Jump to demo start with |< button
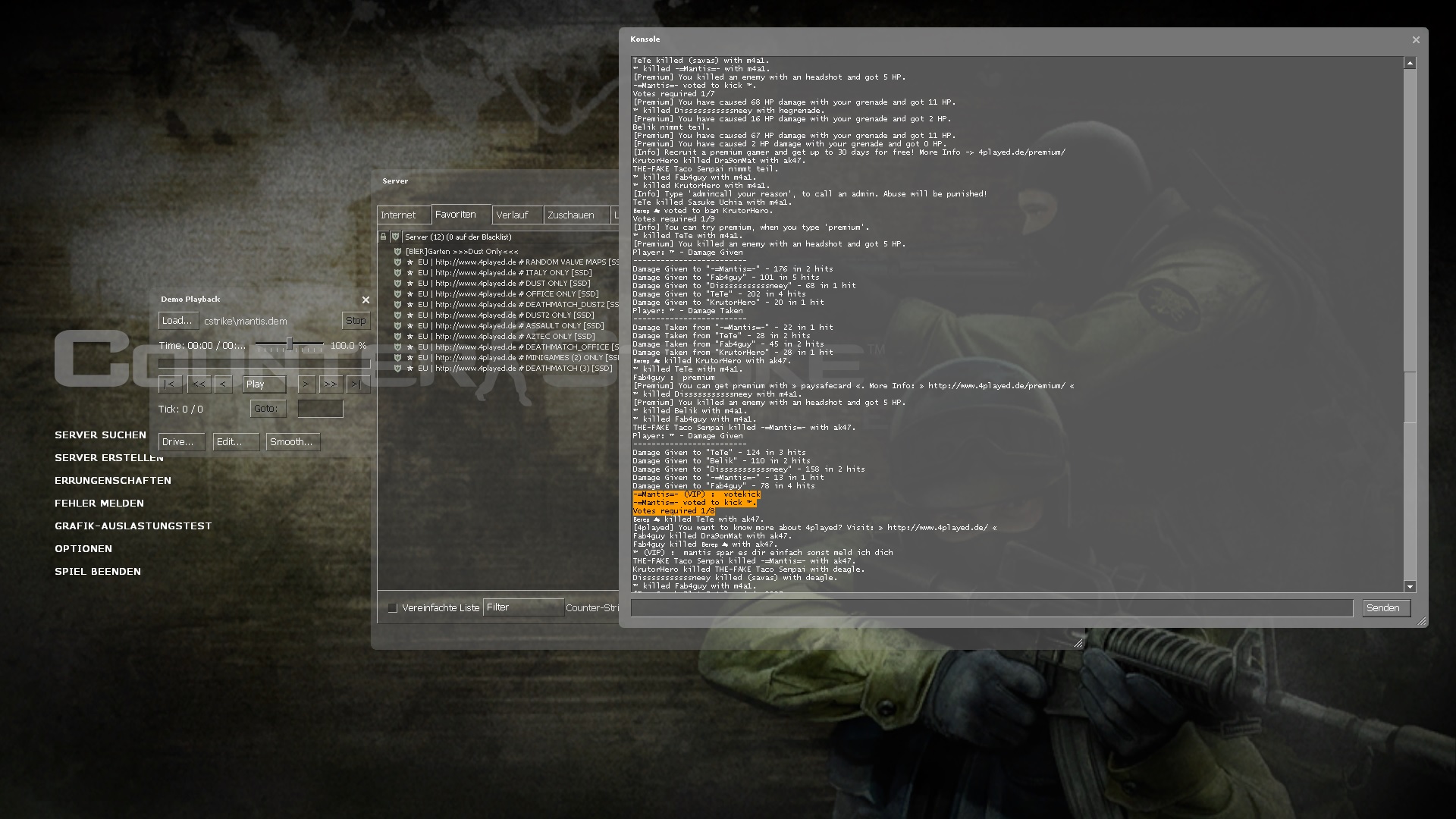Screen dimensions: 1456x819 click(x=170, y=384)
